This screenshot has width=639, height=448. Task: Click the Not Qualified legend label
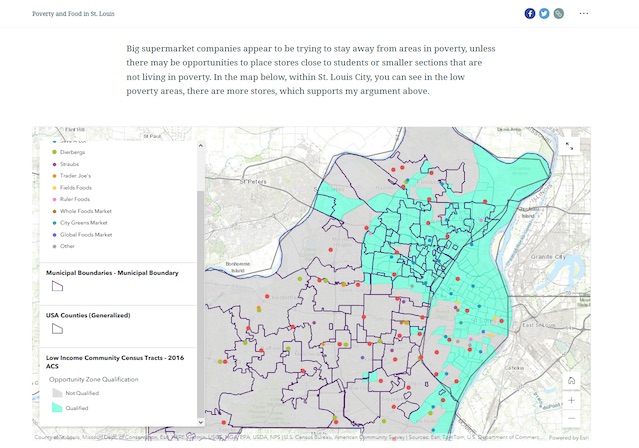point(82,393)
